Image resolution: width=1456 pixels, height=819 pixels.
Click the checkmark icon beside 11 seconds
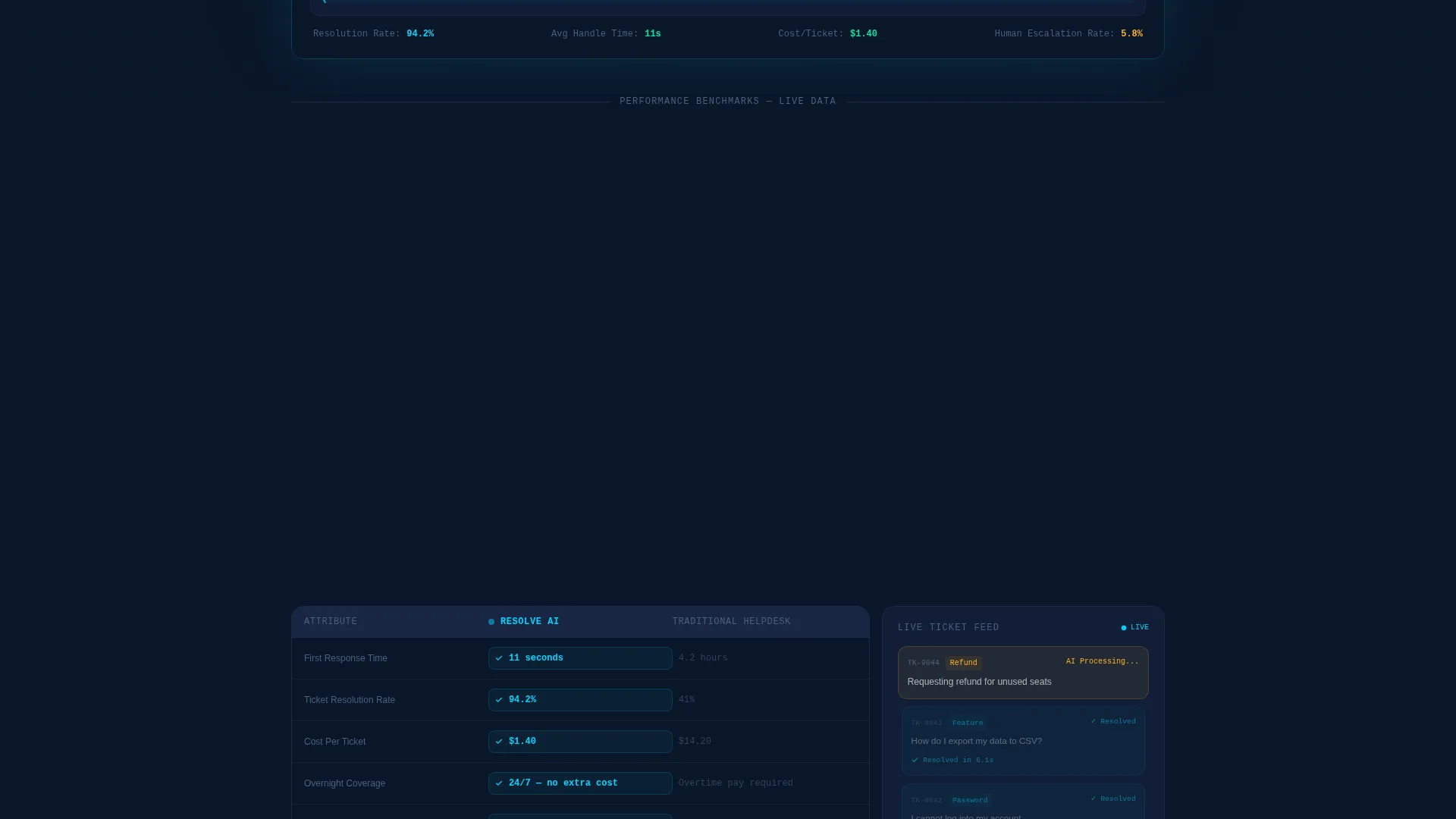coord(499,658)
